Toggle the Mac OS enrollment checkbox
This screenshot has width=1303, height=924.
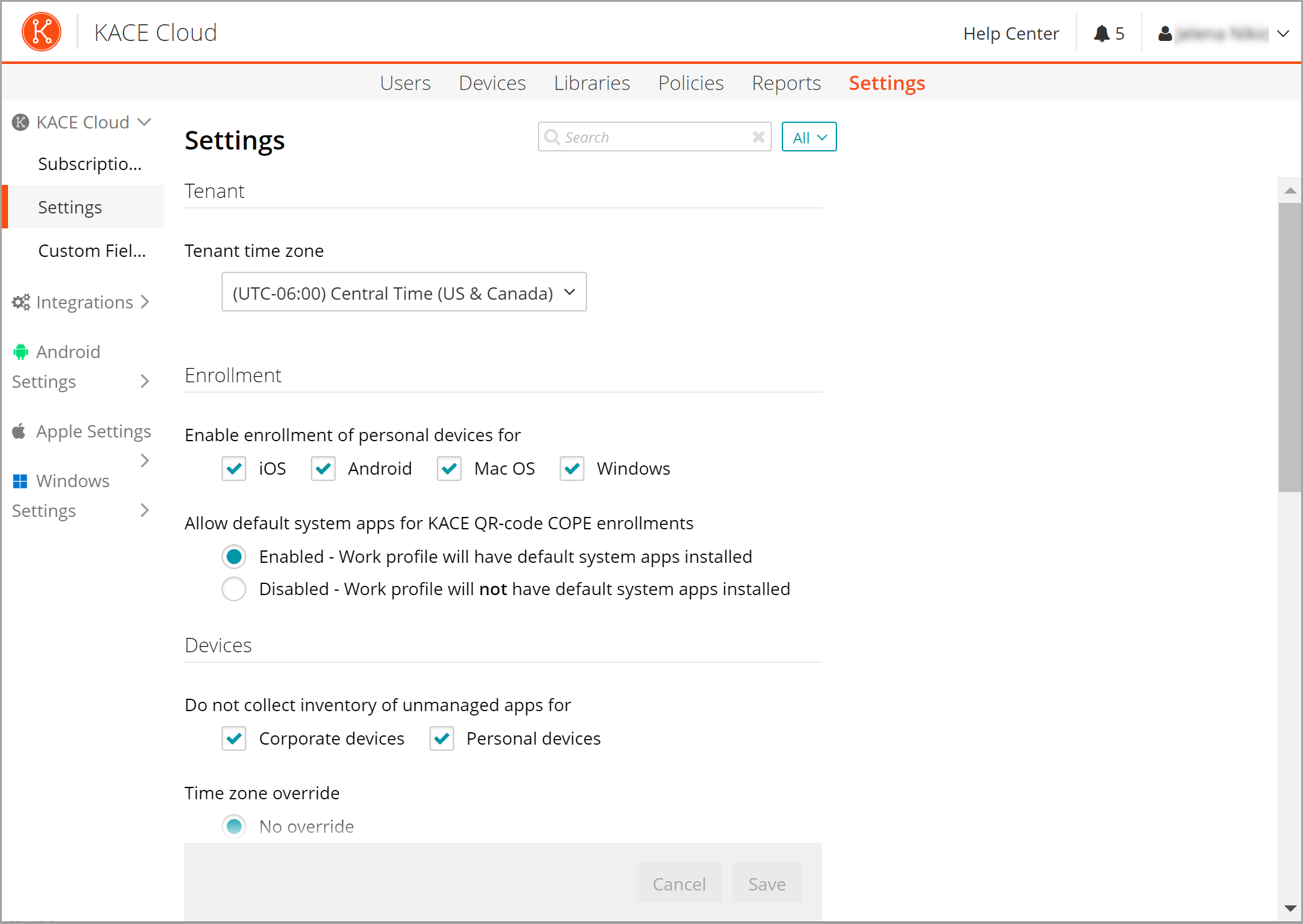(449, 469)
